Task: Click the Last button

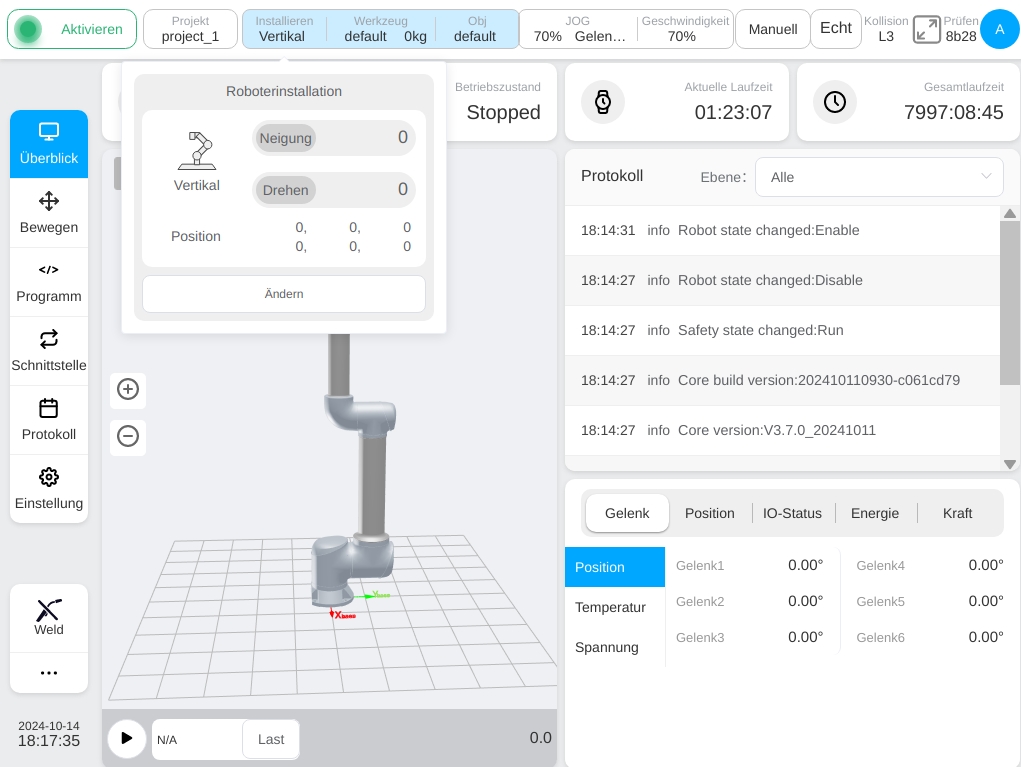Action: 271,739
